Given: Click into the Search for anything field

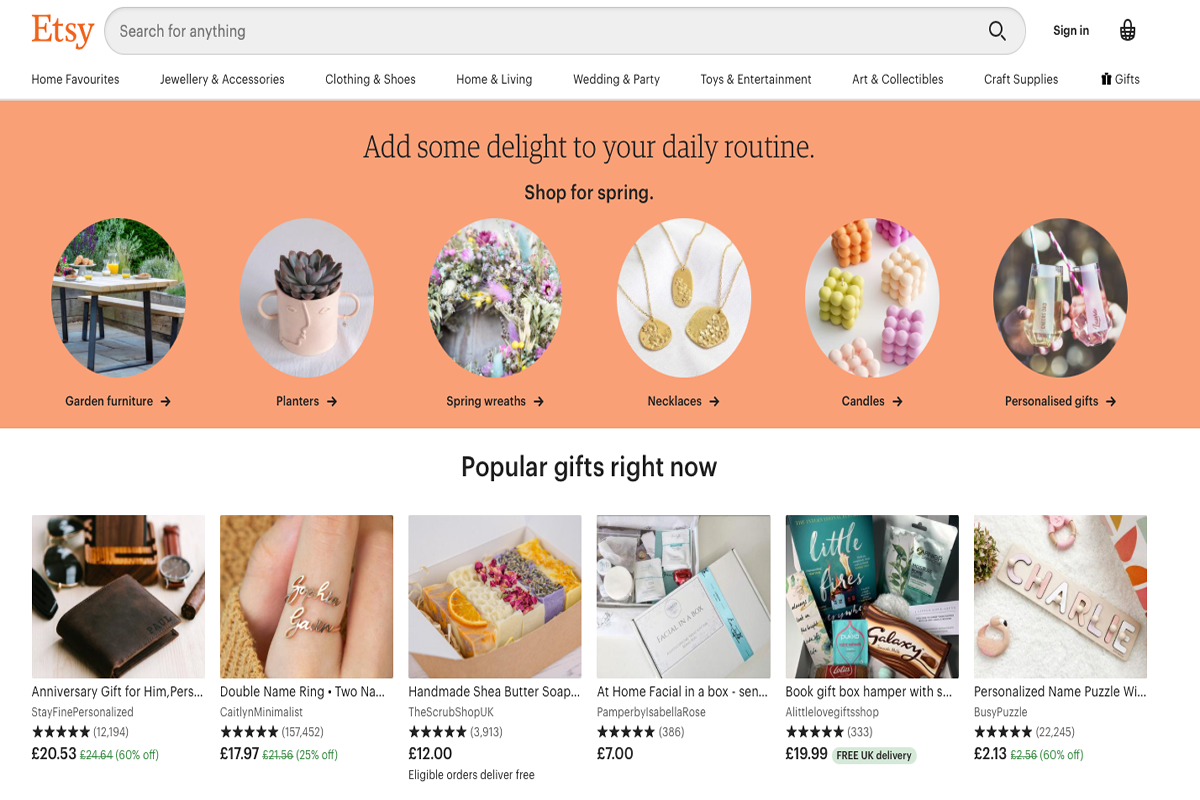Looking at the screenshot, I should 540,31.
